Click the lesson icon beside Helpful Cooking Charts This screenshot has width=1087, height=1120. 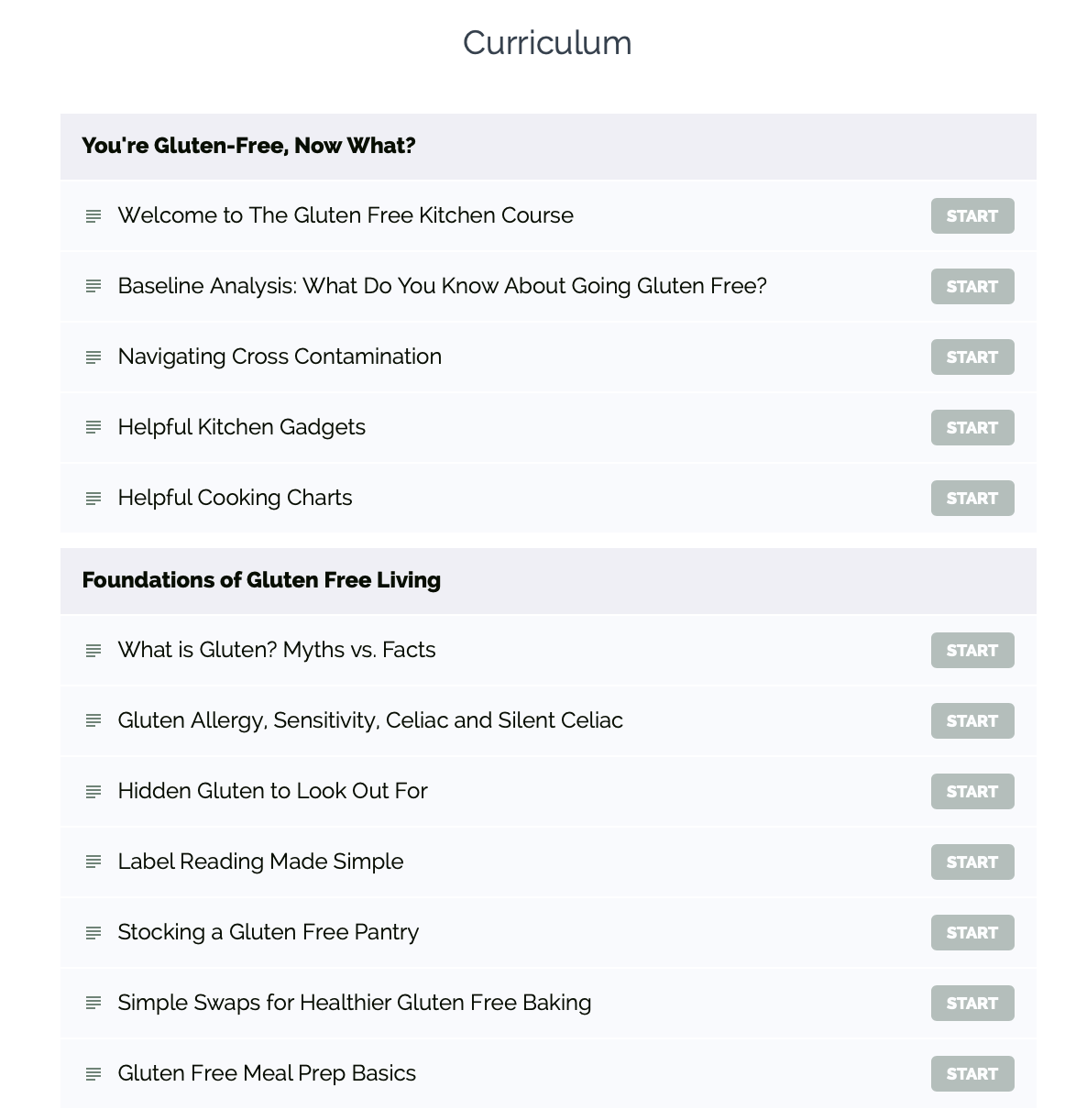click(x=93, y=498)
